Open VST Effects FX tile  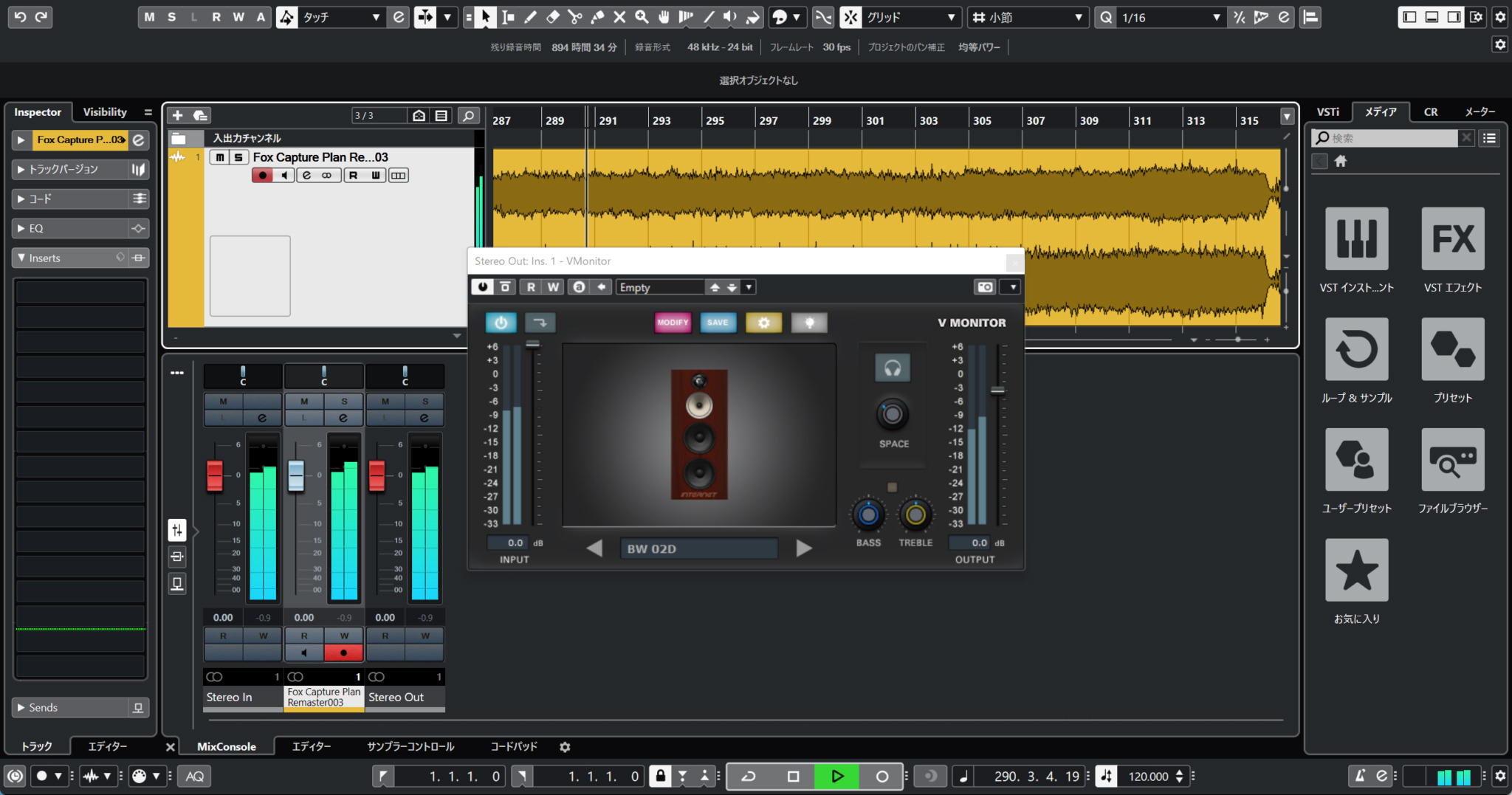(x=1452, y=238)
